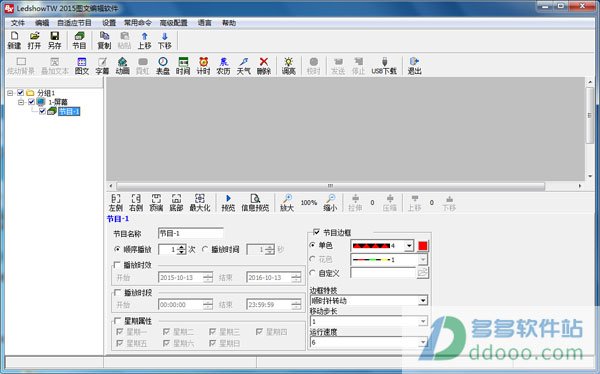
Task: Select the 播放时间 radio button
Action: tap(205, 249)
